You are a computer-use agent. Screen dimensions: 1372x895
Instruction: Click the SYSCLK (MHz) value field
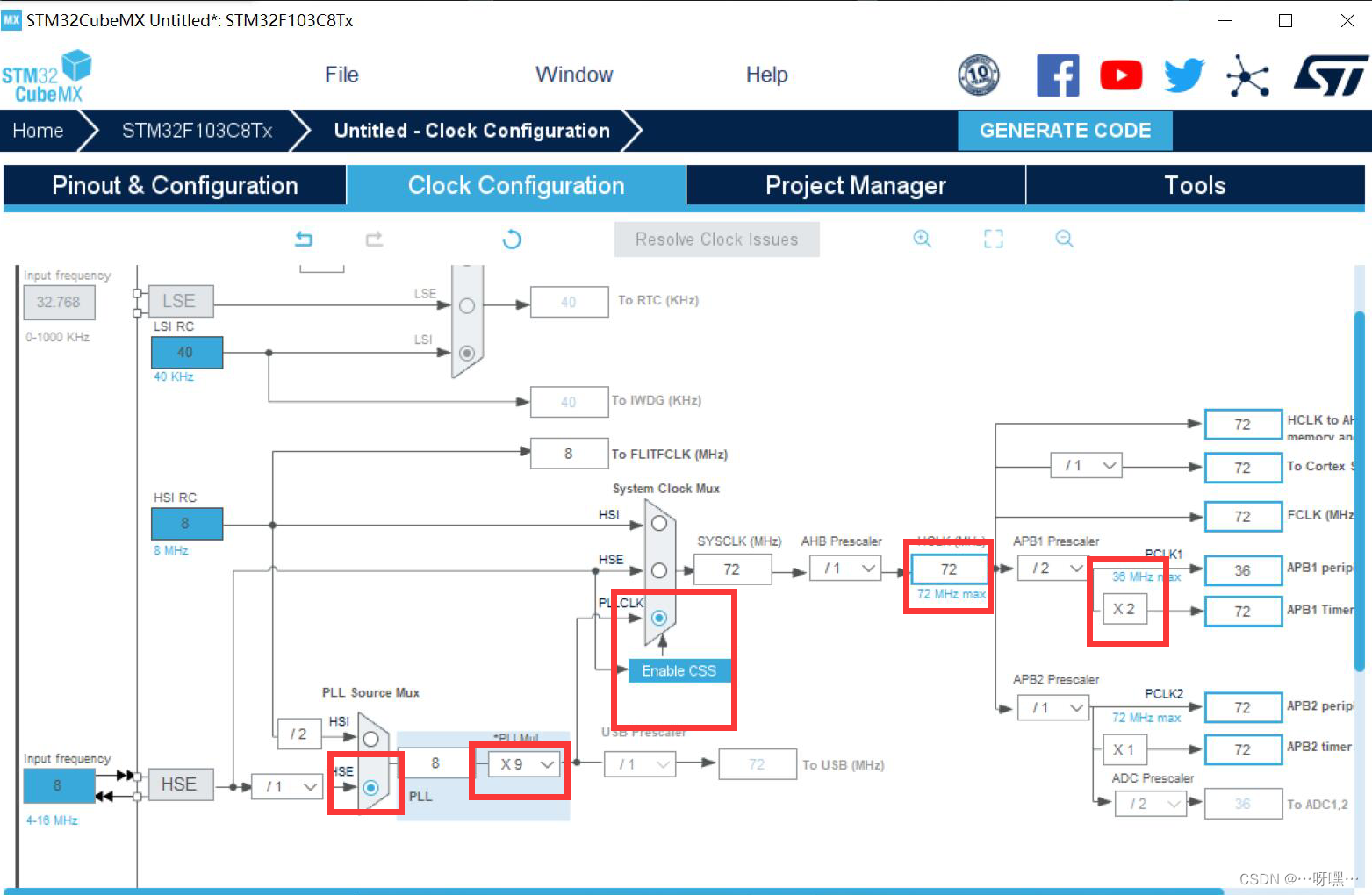tap(732, 569)
